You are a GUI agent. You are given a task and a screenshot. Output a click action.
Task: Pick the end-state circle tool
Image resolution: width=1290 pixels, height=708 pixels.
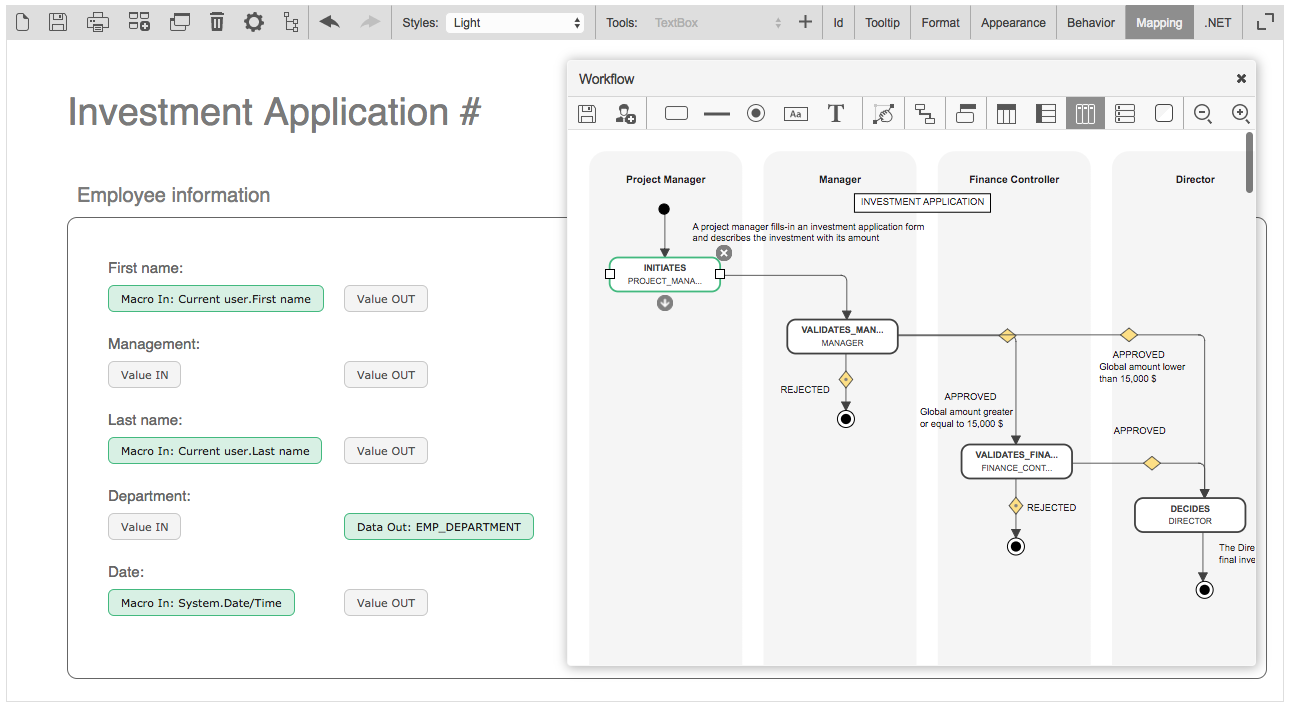tap(756, 114)
